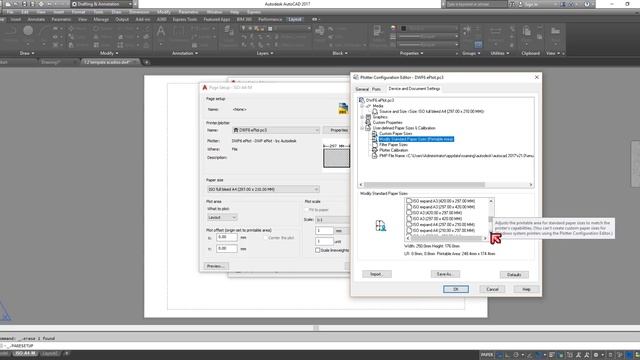Click the Text tool in Annotation panel
Image resolution: width=640 pixels, height=360 pixels.
tap(161, 31)
